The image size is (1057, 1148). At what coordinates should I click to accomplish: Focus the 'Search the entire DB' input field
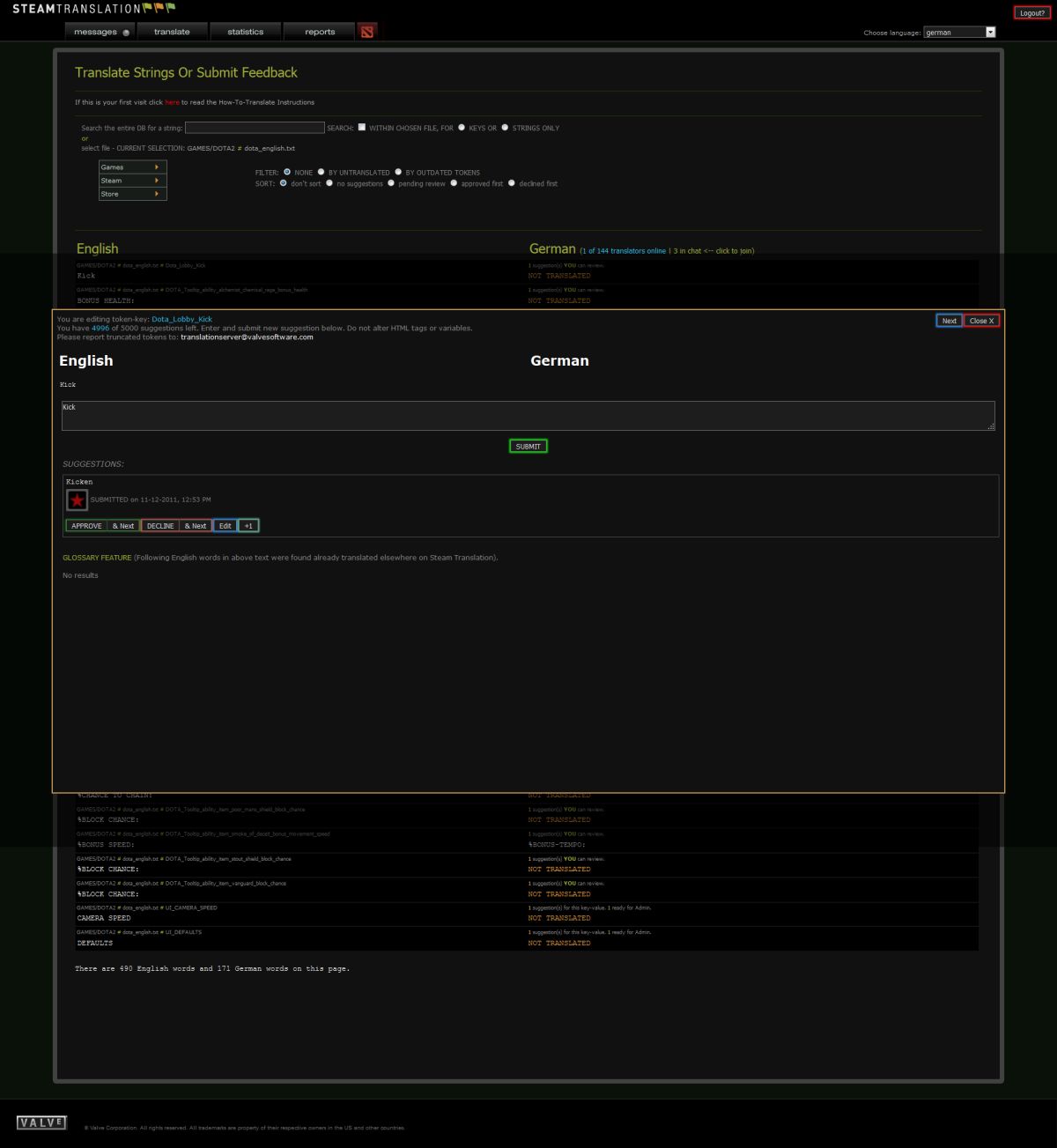tap(255, 128)
